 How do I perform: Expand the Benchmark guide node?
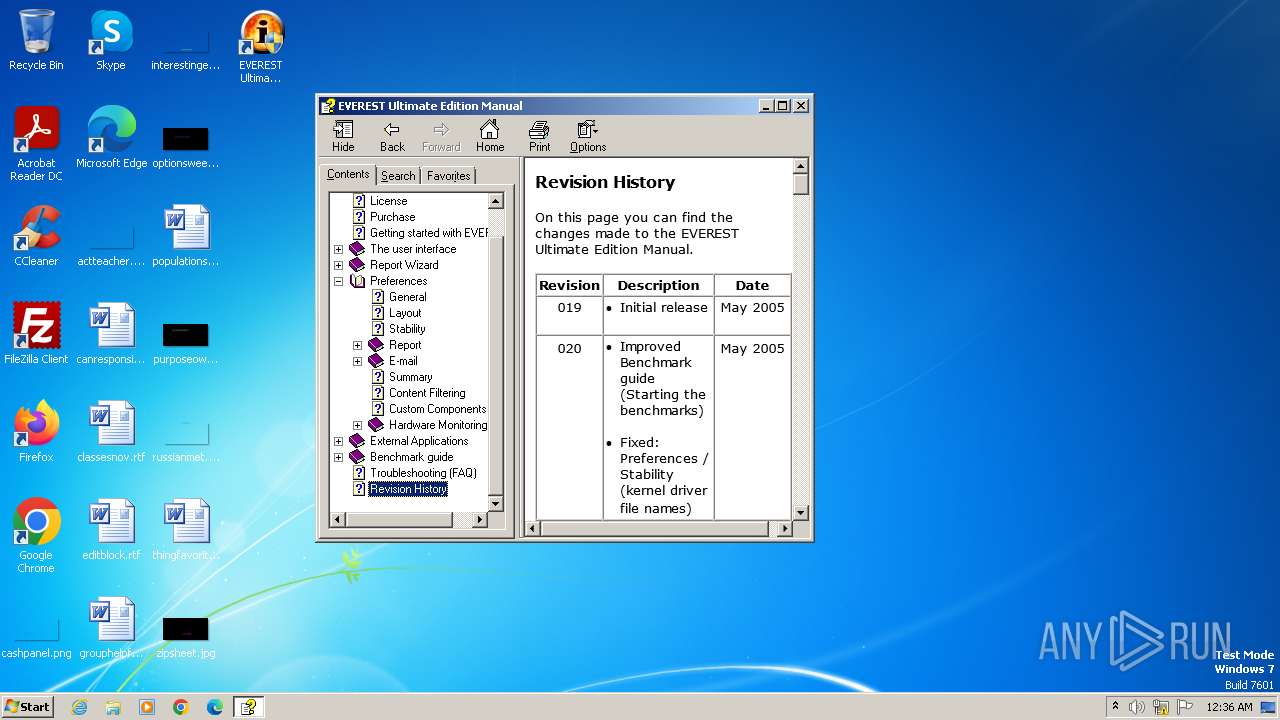[x=338, y=457]
